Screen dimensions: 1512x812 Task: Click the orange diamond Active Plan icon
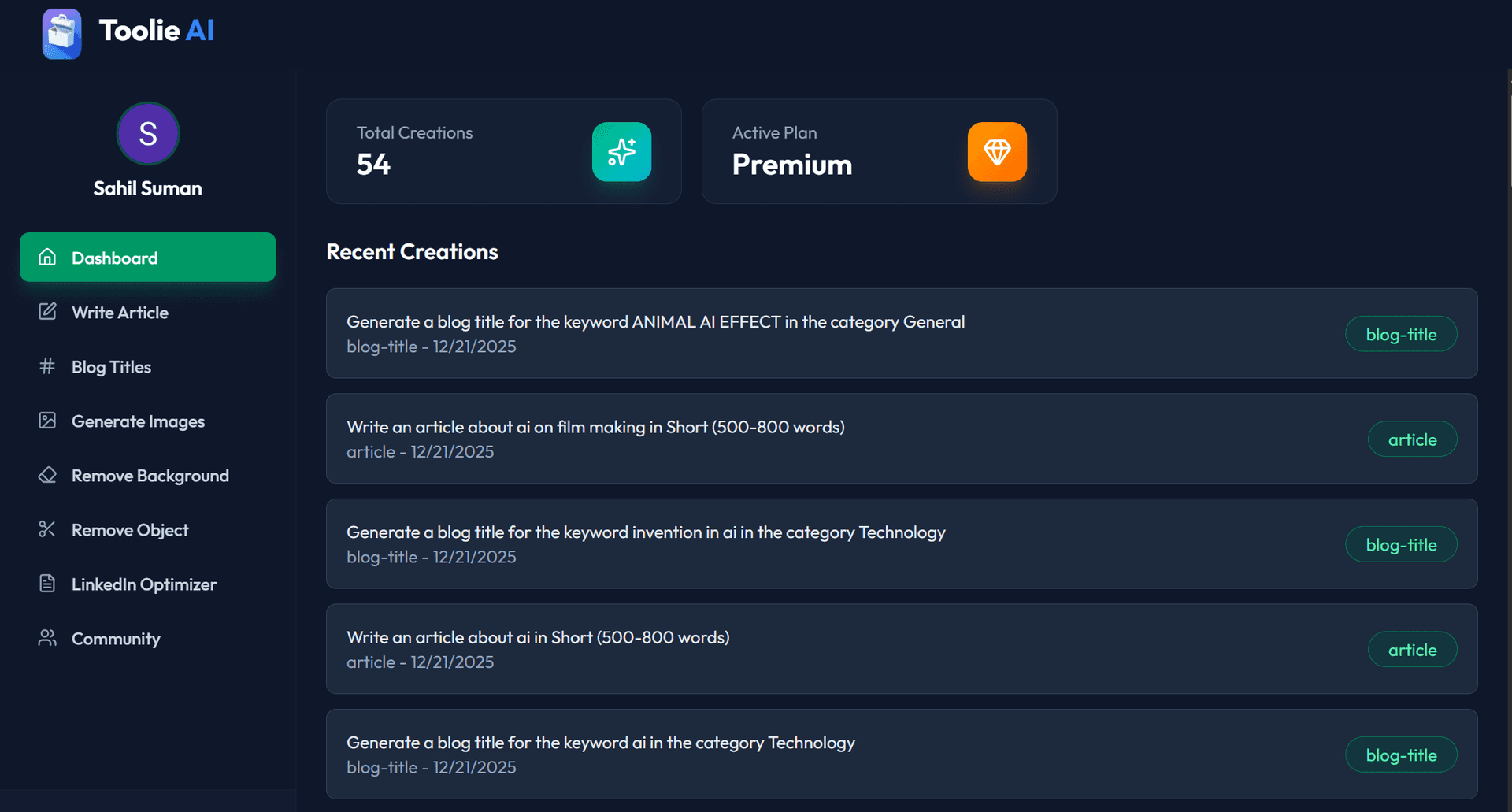pyautogui.click(x=996, y=151)
